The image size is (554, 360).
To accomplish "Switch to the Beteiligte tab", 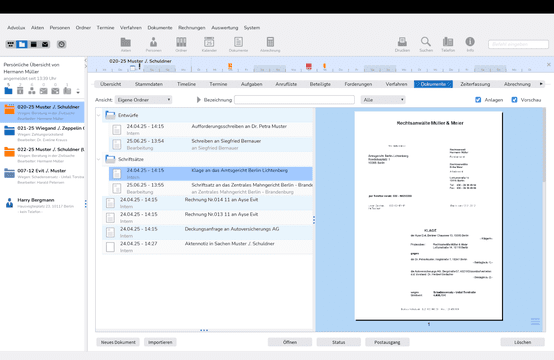I will 320,84.
